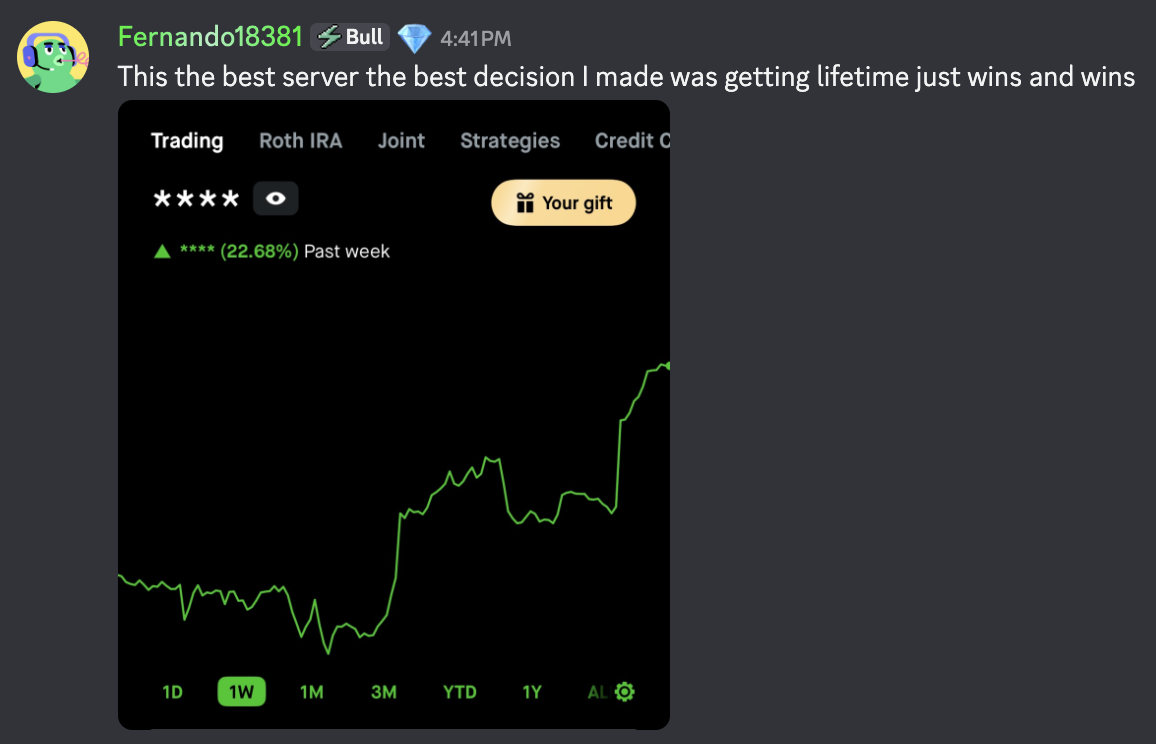
Task: Click the lightning bolt Bull role tag
Action: pyautogui.click(x=349, y=37)
